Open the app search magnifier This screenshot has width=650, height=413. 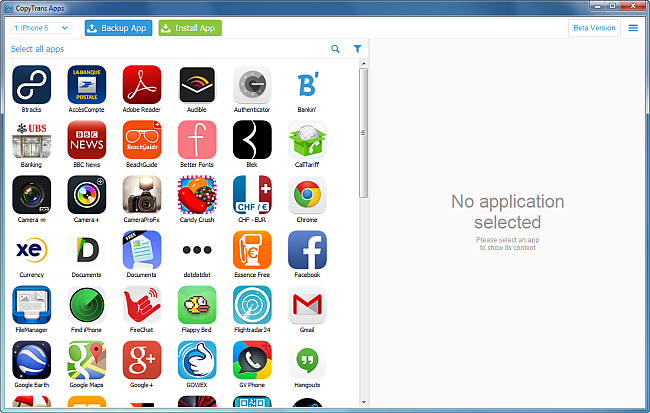tap(335, 49)
